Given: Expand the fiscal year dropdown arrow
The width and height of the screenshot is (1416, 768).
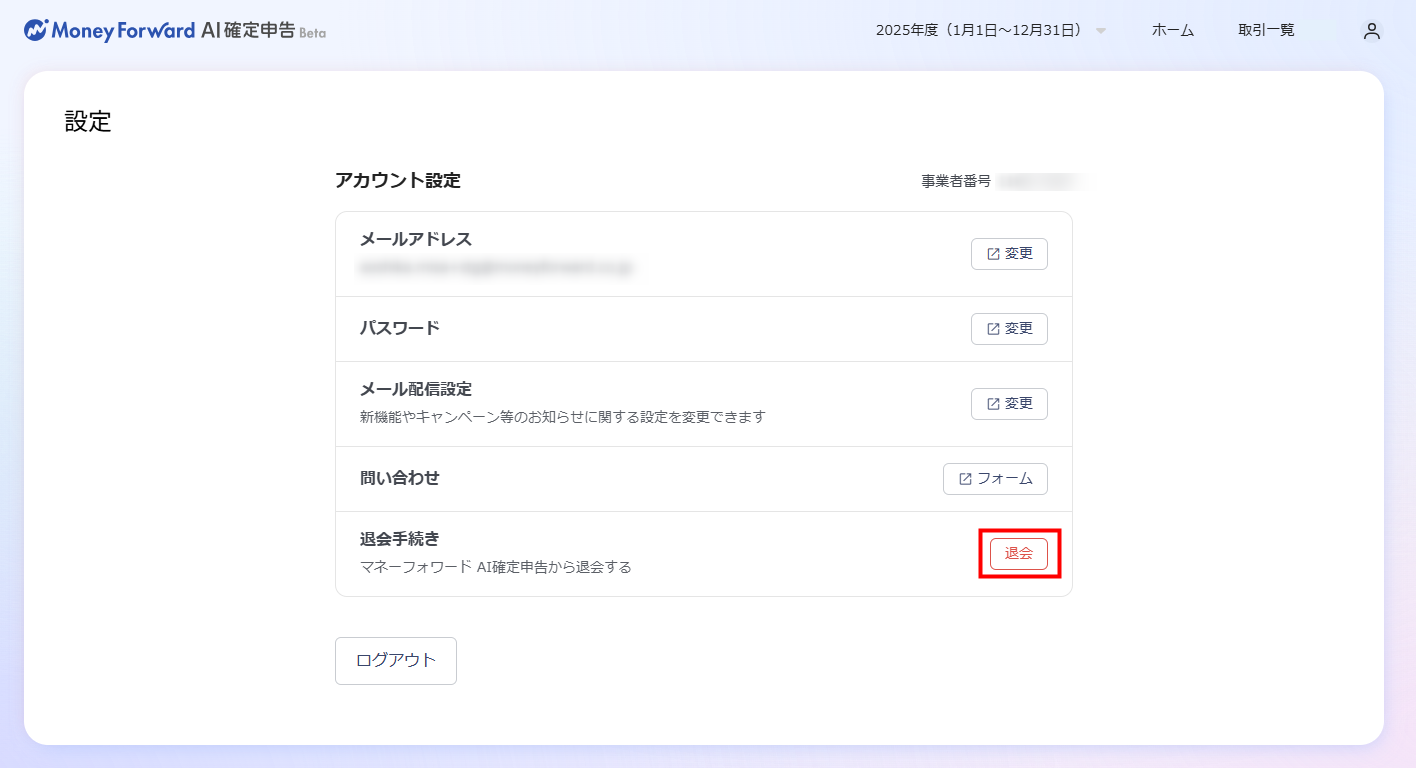Looking at the screenshot, I should click(1101, 31).
